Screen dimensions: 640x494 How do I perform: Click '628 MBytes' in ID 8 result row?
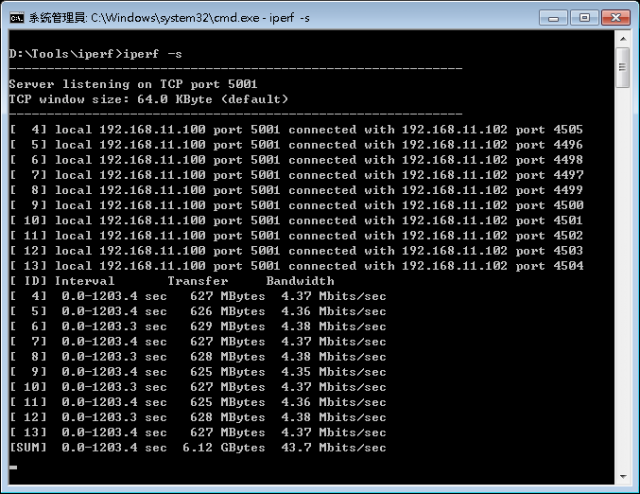[228, 356]
